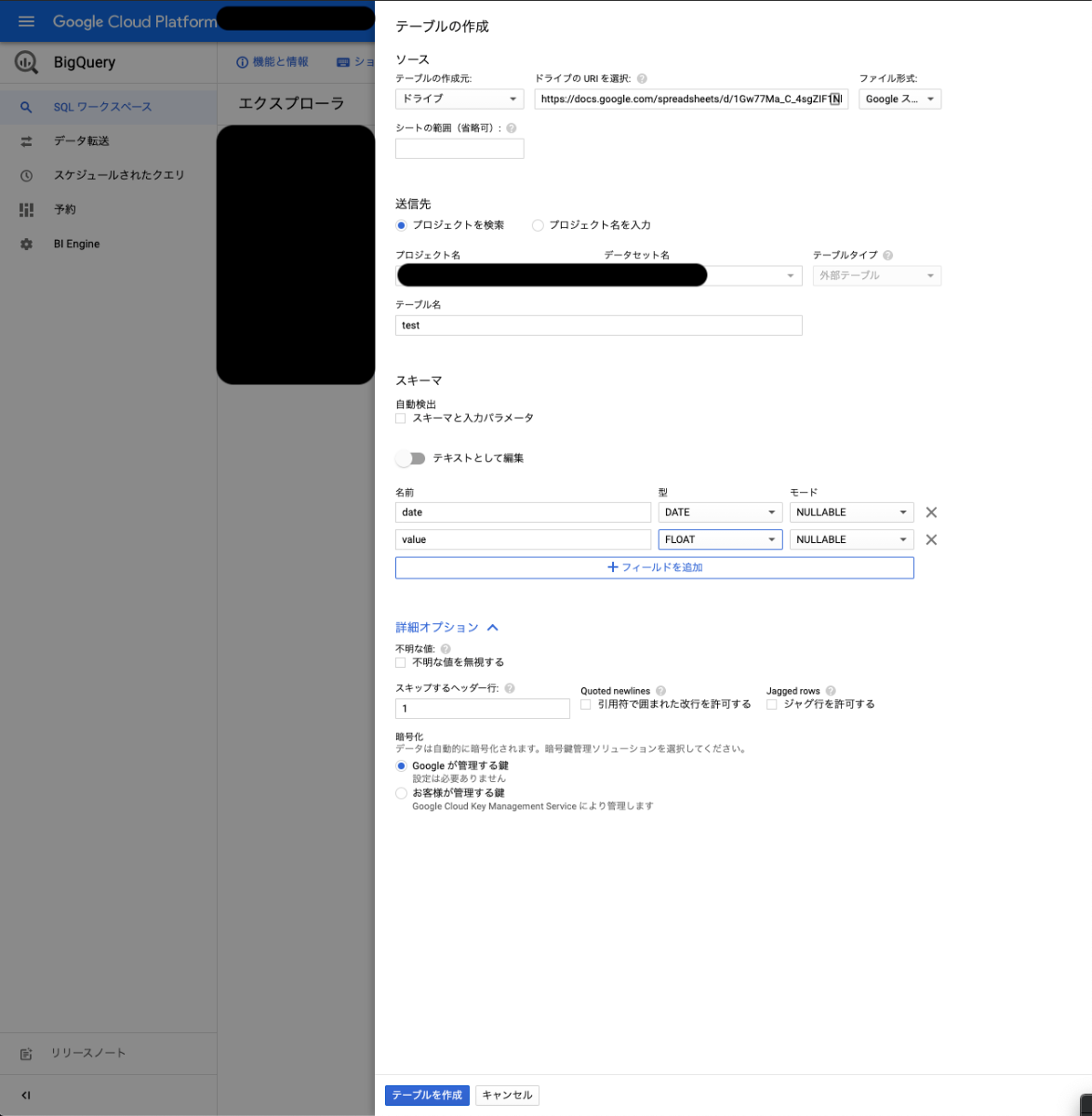Click the スケジュールされたクエリ clock icon
Image resolution: width=1092 pixels, height=1116 pixels.
[x=26, y=176]
